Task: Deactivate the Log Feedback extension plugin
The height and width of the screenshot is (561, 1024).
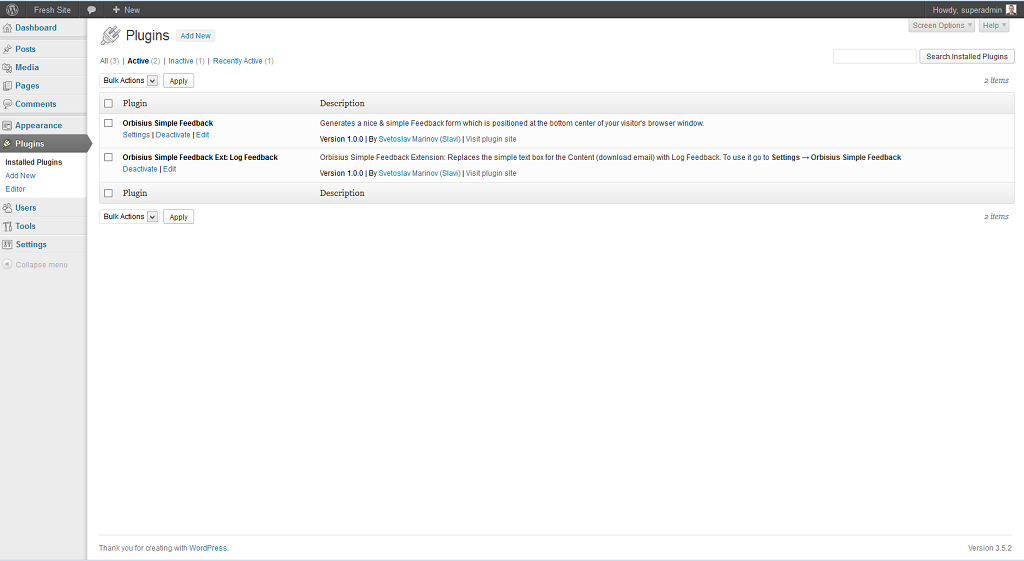Action: click(140, 168)
